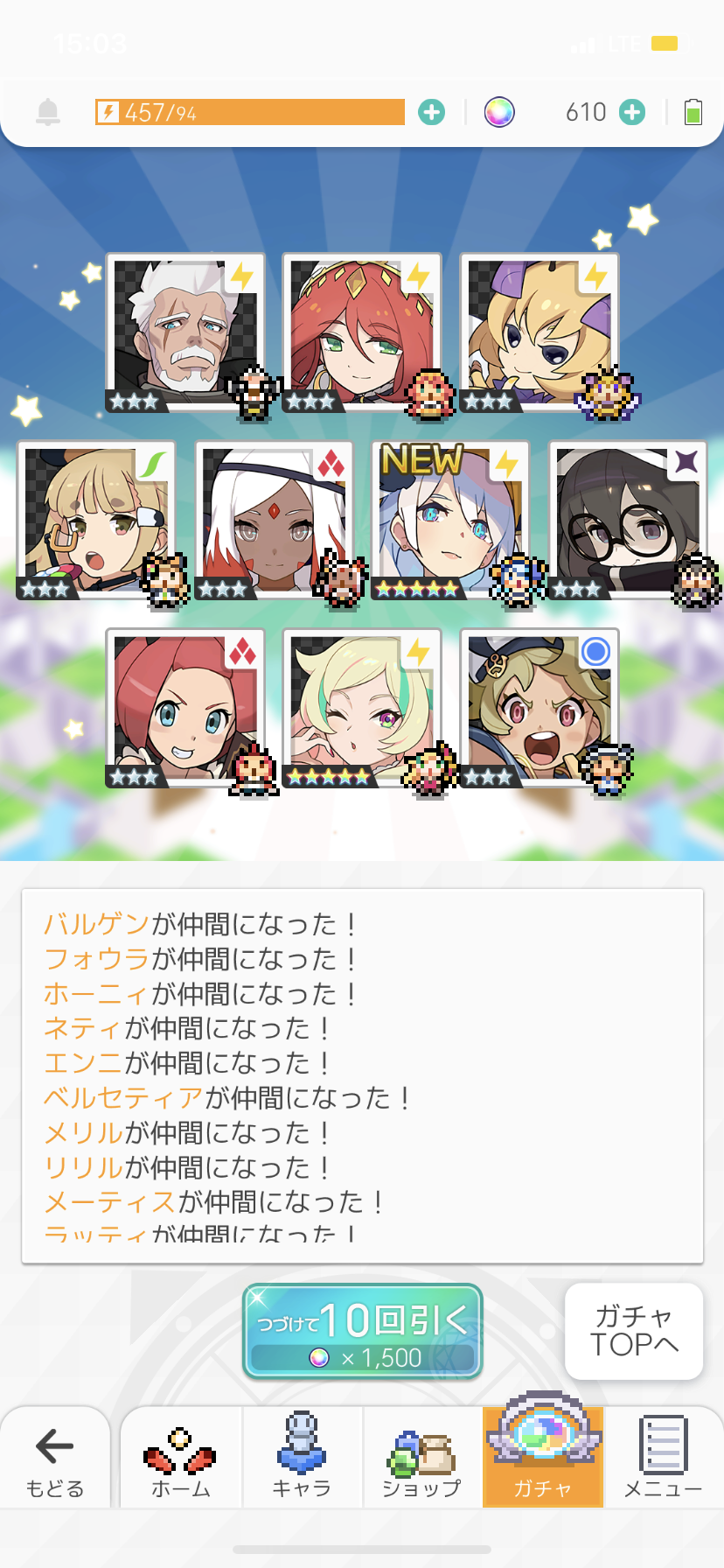Tap the orange stamina bar 457/94
This screenshot has height=1568, width=724.
(x=250, y=112)
